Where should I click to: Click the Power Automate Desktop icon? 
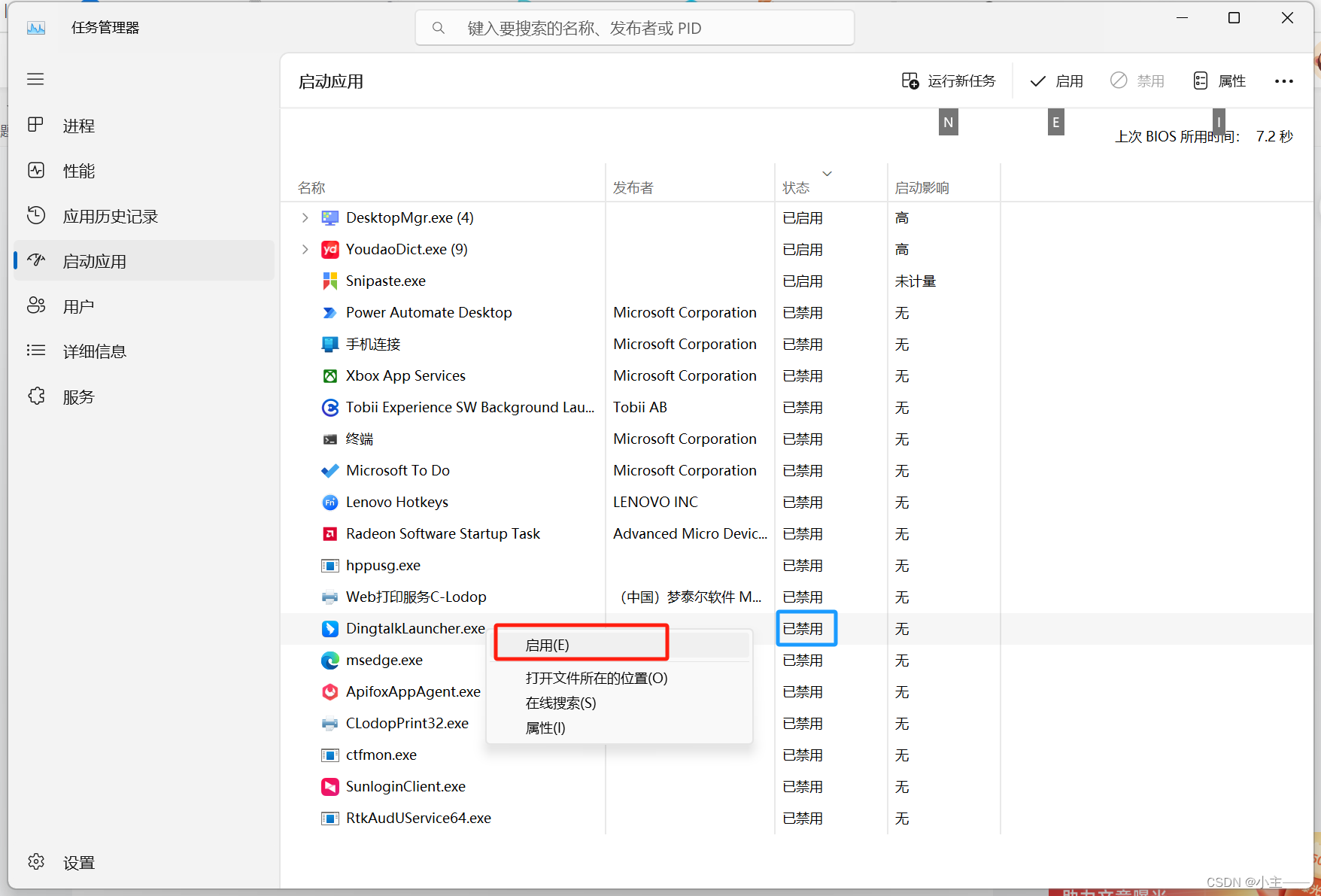(329, 312)
